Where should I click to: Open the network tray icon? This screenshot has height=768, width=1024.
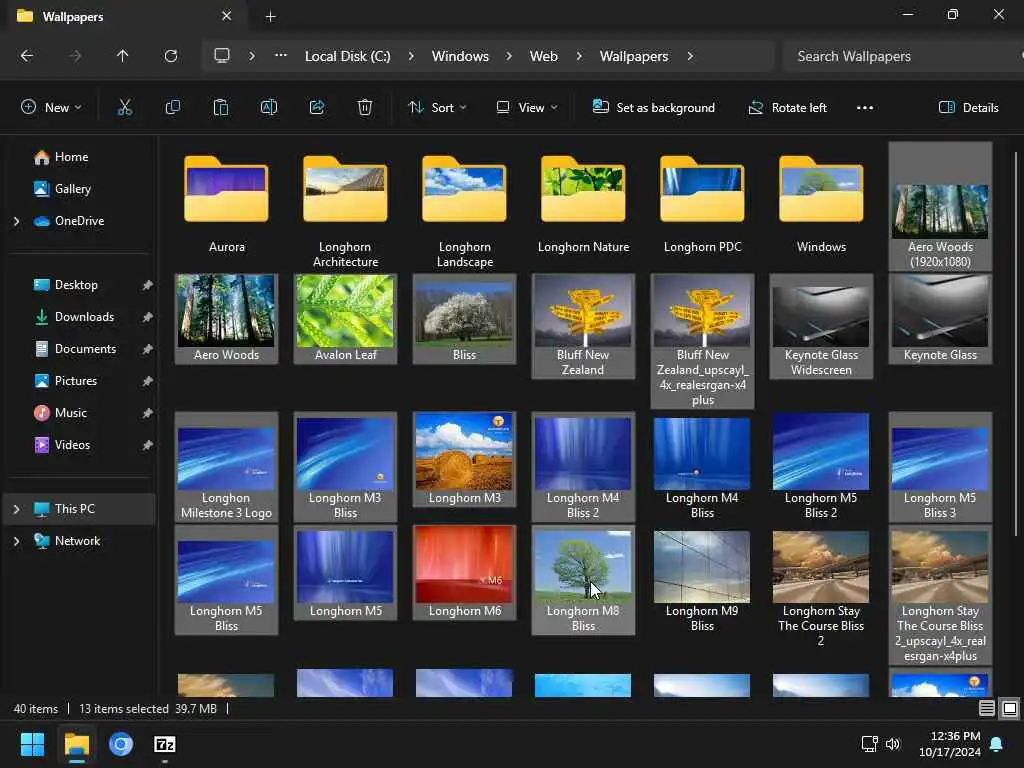click(869, 744)
